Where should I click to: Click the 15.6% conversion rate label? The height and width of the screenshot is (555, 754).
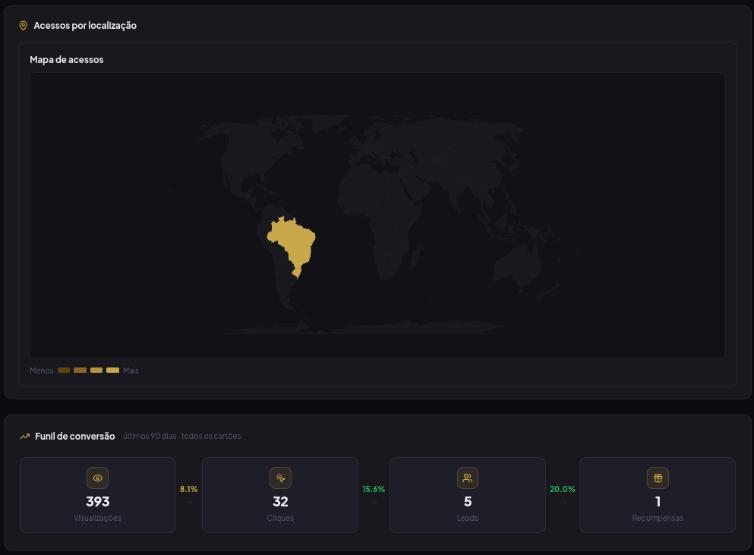374,489
